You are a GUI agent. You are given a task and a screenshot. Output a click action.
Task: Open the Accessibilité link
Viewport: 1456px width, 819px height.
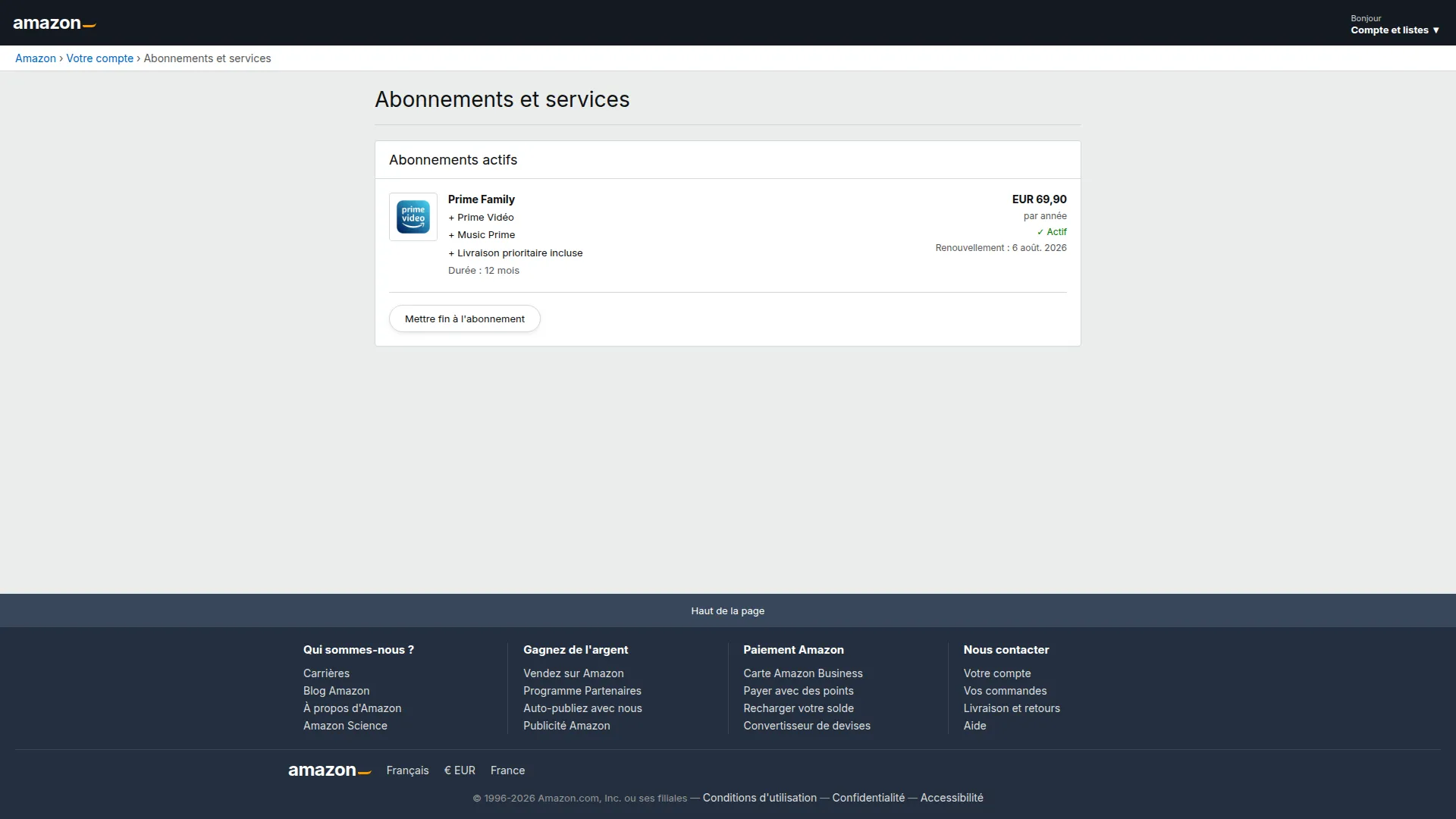pyautogui.click(x=952, y=798)
